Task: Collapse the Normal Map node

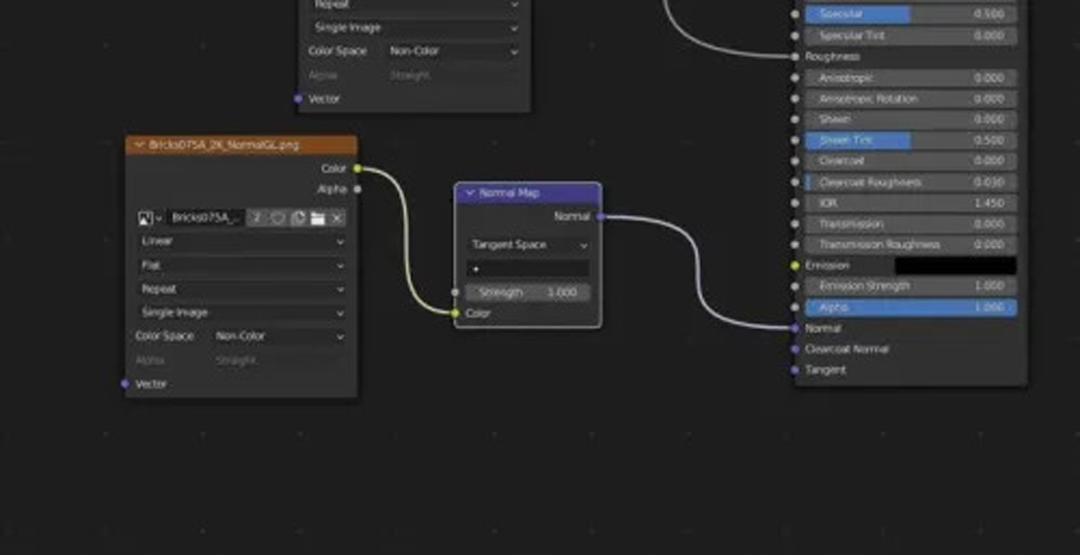Action: [470, 193]
